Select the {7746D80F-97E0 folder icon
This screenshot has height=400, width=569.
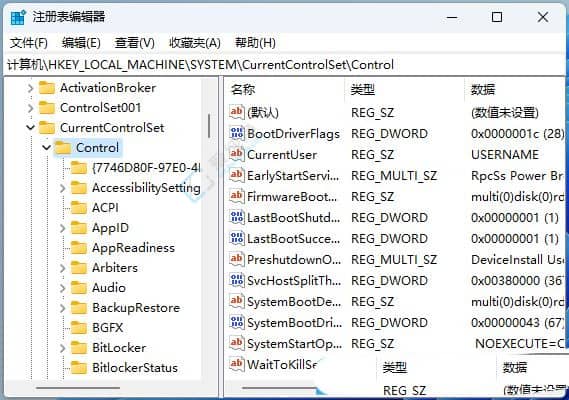(x=79, y=168)
